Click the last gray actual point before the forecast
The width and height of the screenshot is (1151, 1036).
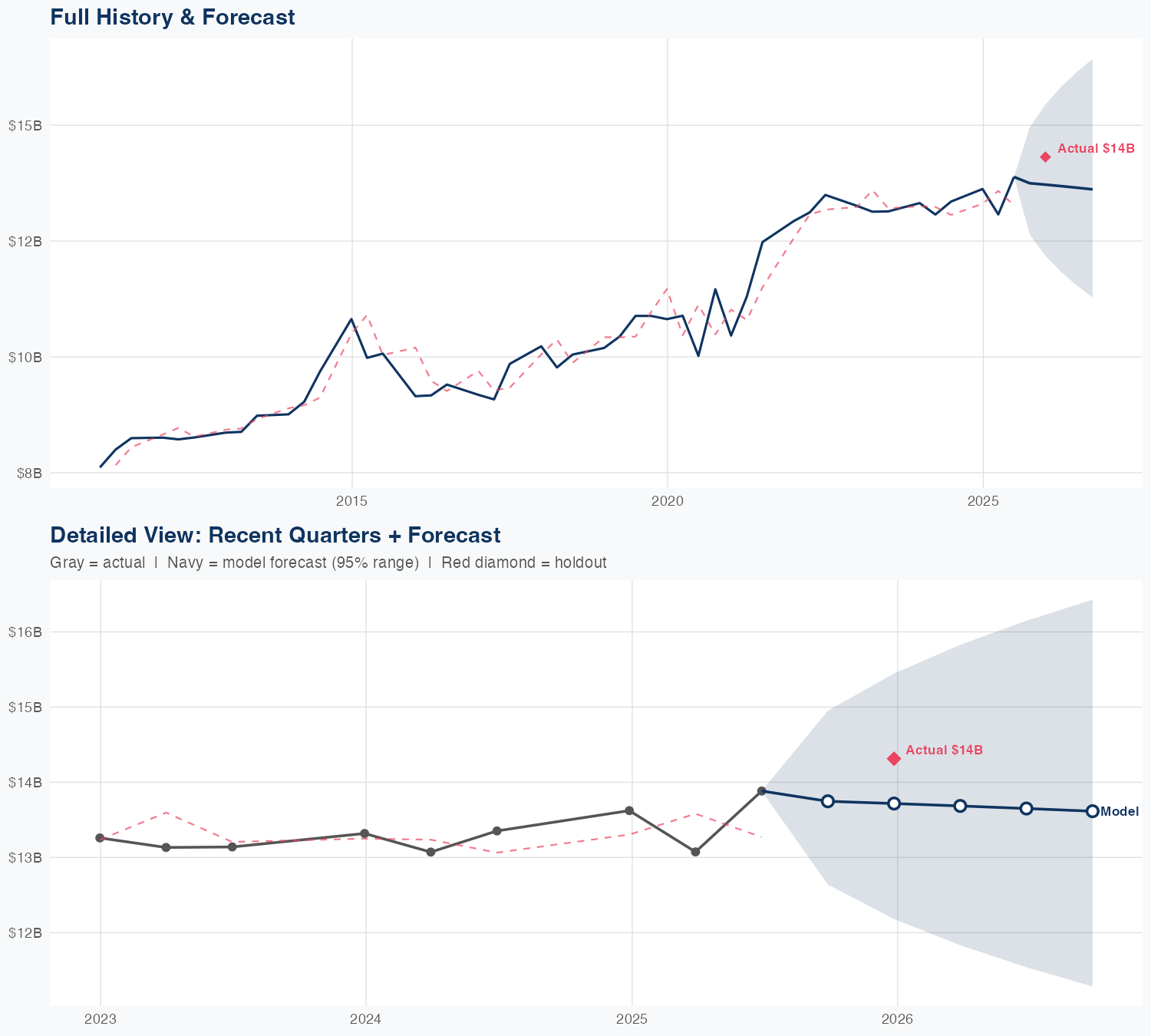pyautogui.click(x=762, y=791)
